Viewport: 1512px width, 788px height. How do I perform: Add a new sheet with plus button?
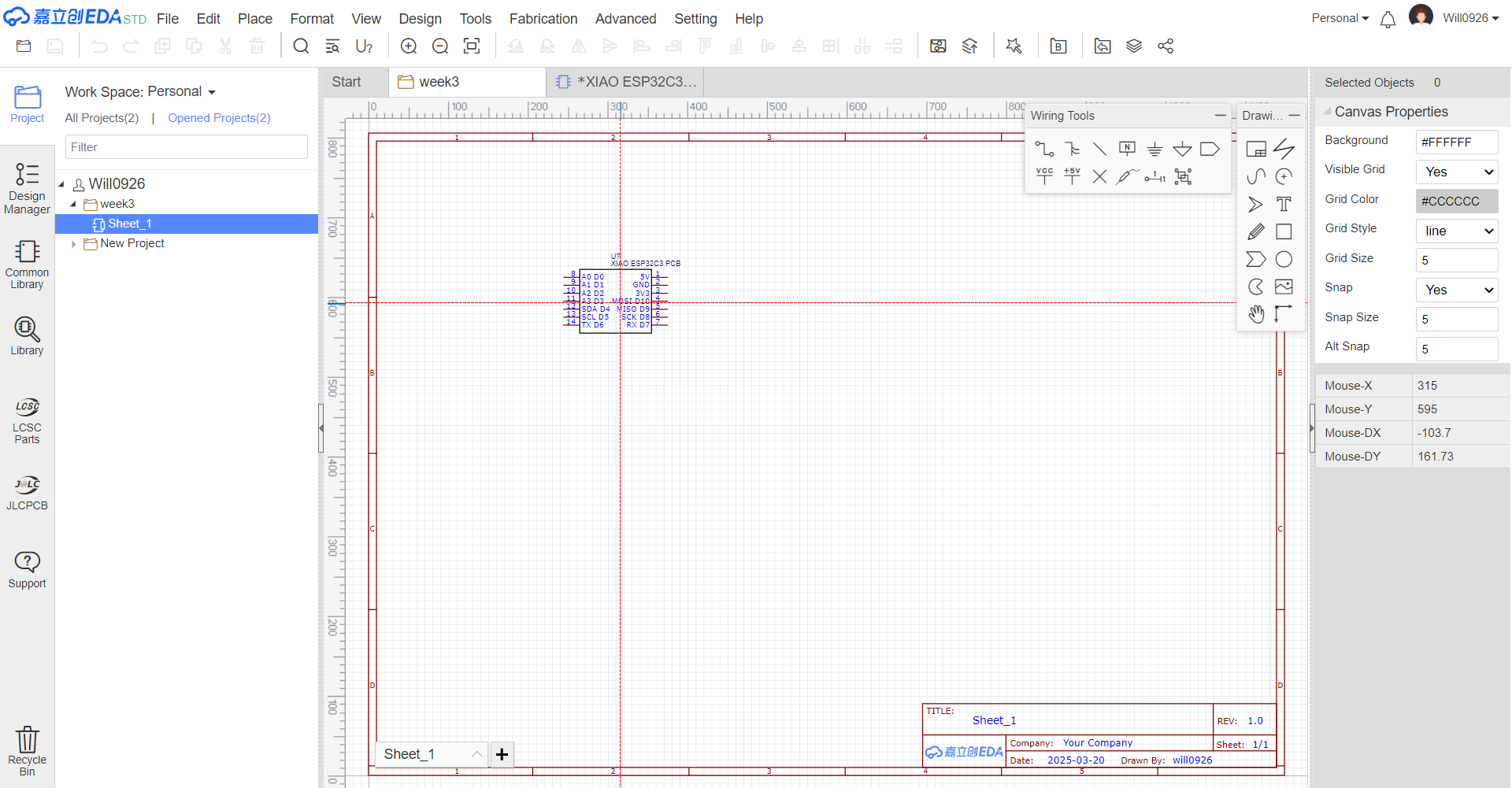tap(502, 754)
